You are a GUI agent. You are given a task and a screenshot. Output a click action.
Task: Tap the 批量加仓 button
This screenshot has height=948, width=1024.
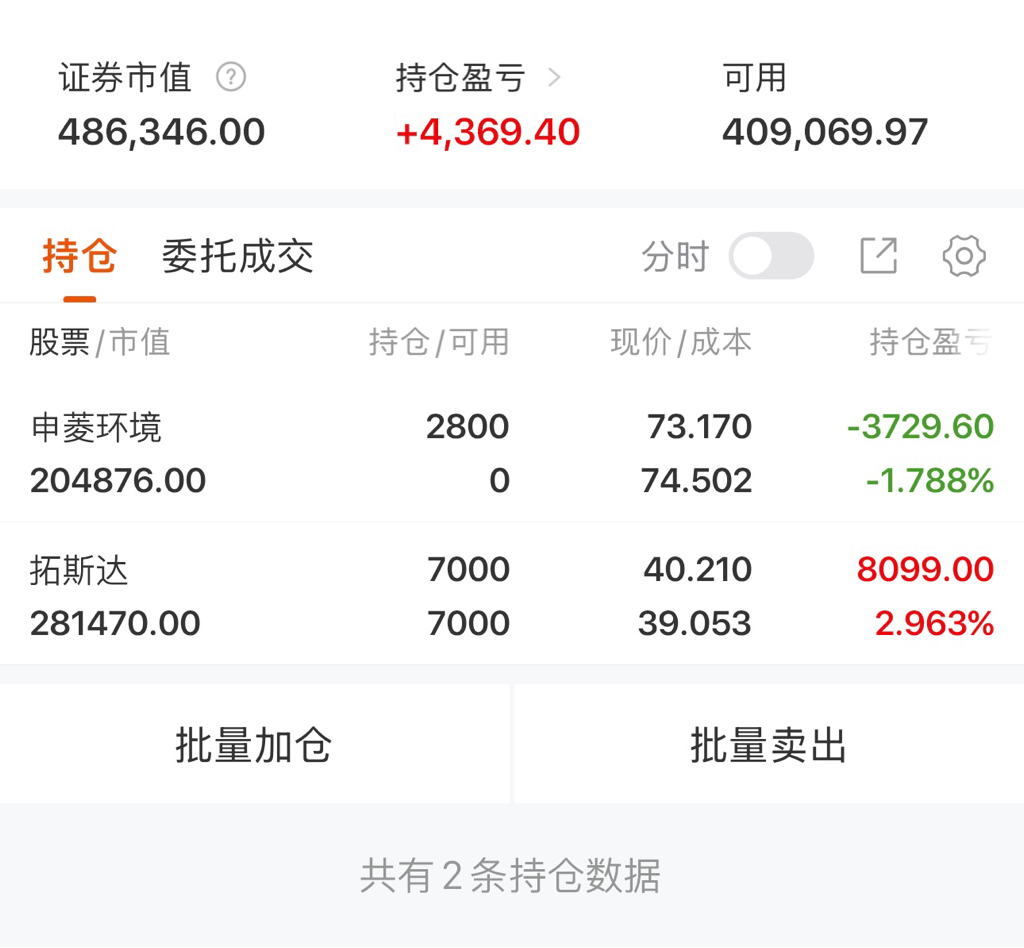(254, 744)
